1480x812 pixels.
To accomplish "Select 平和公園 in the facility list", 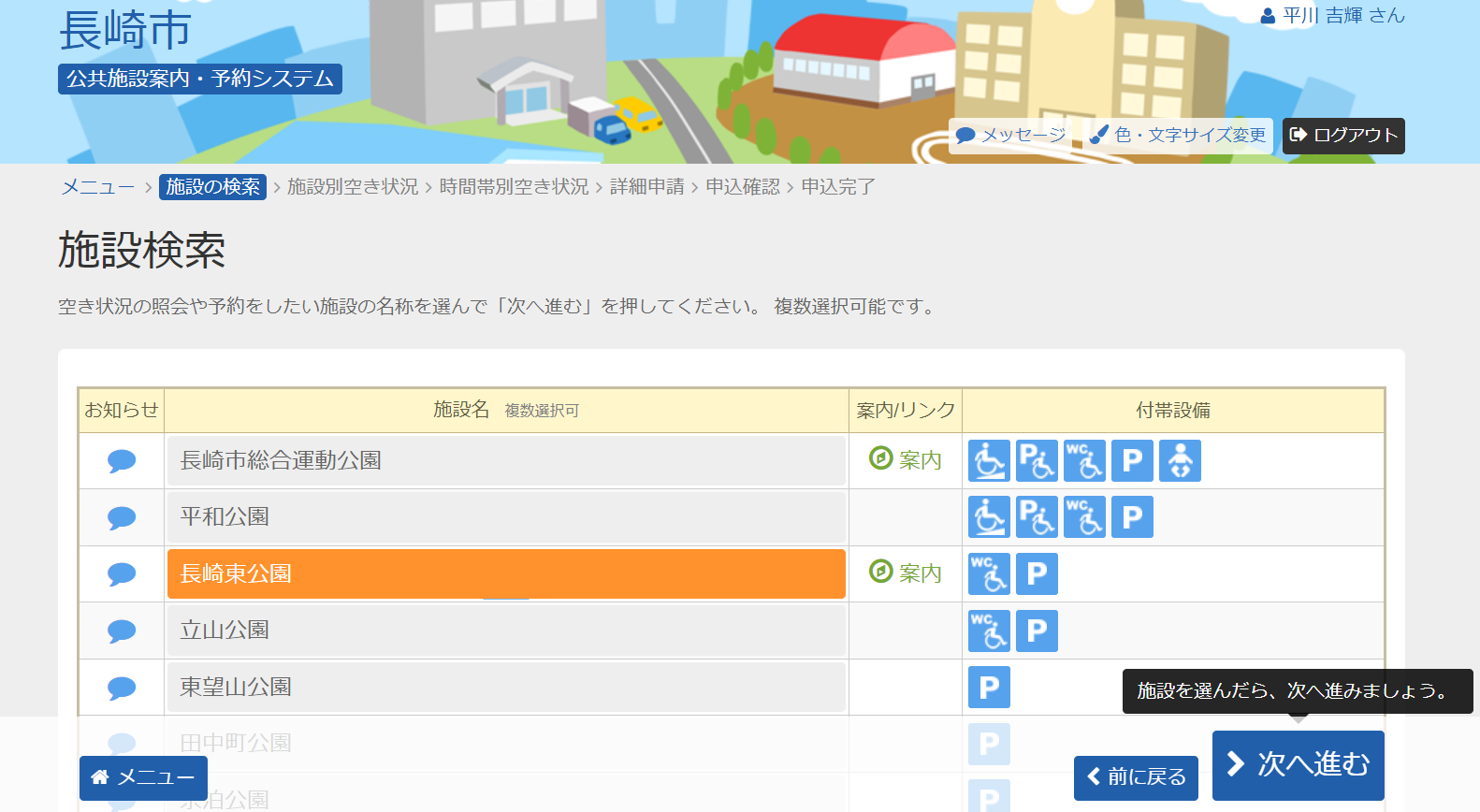I will (506, 517).
